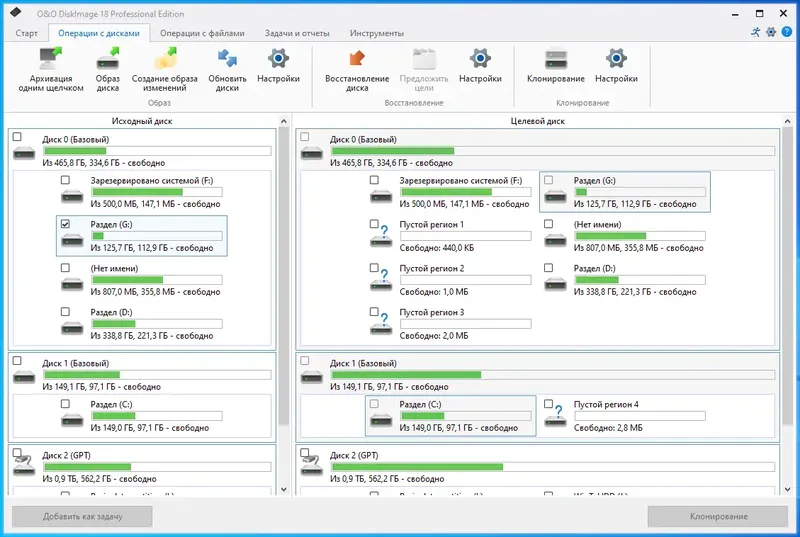
Task: Check the target Пустой регион 3 checkbox
Action: 374,311
